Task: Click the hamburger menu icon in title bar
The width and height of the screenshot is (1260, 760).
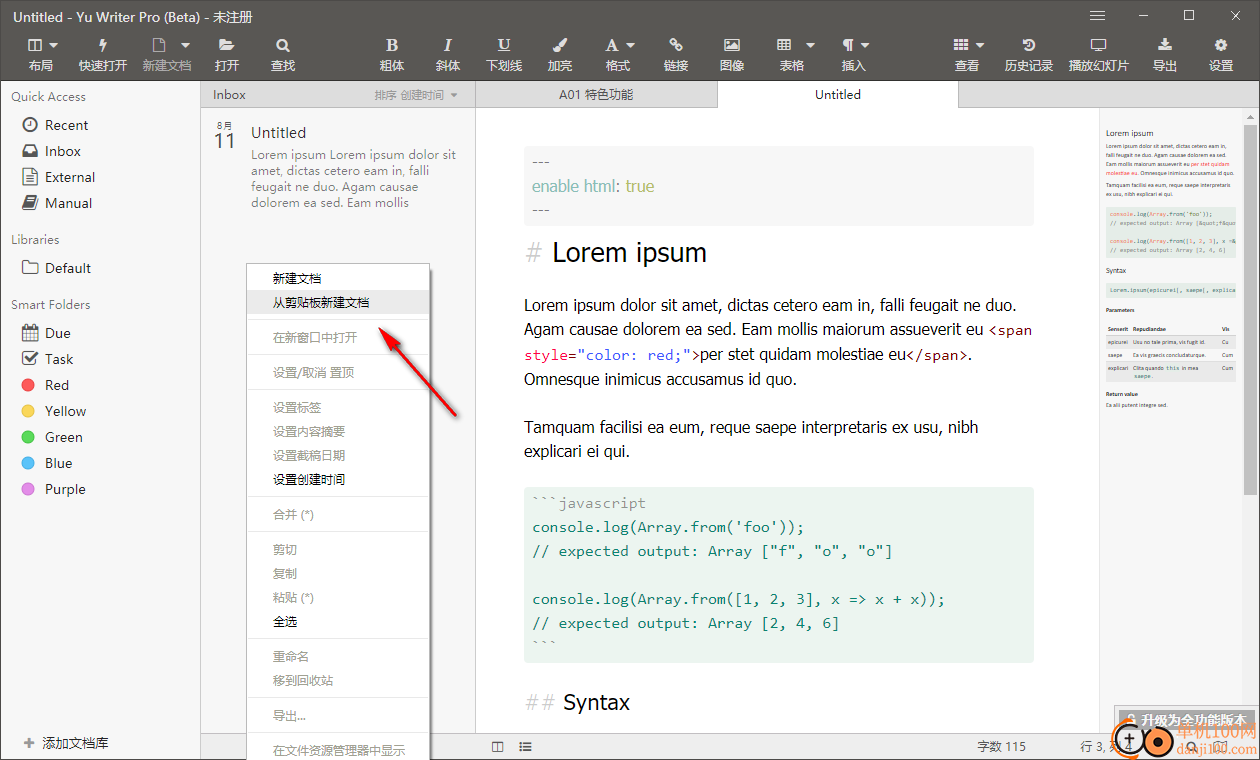Action: click(x=1097, y=16)
